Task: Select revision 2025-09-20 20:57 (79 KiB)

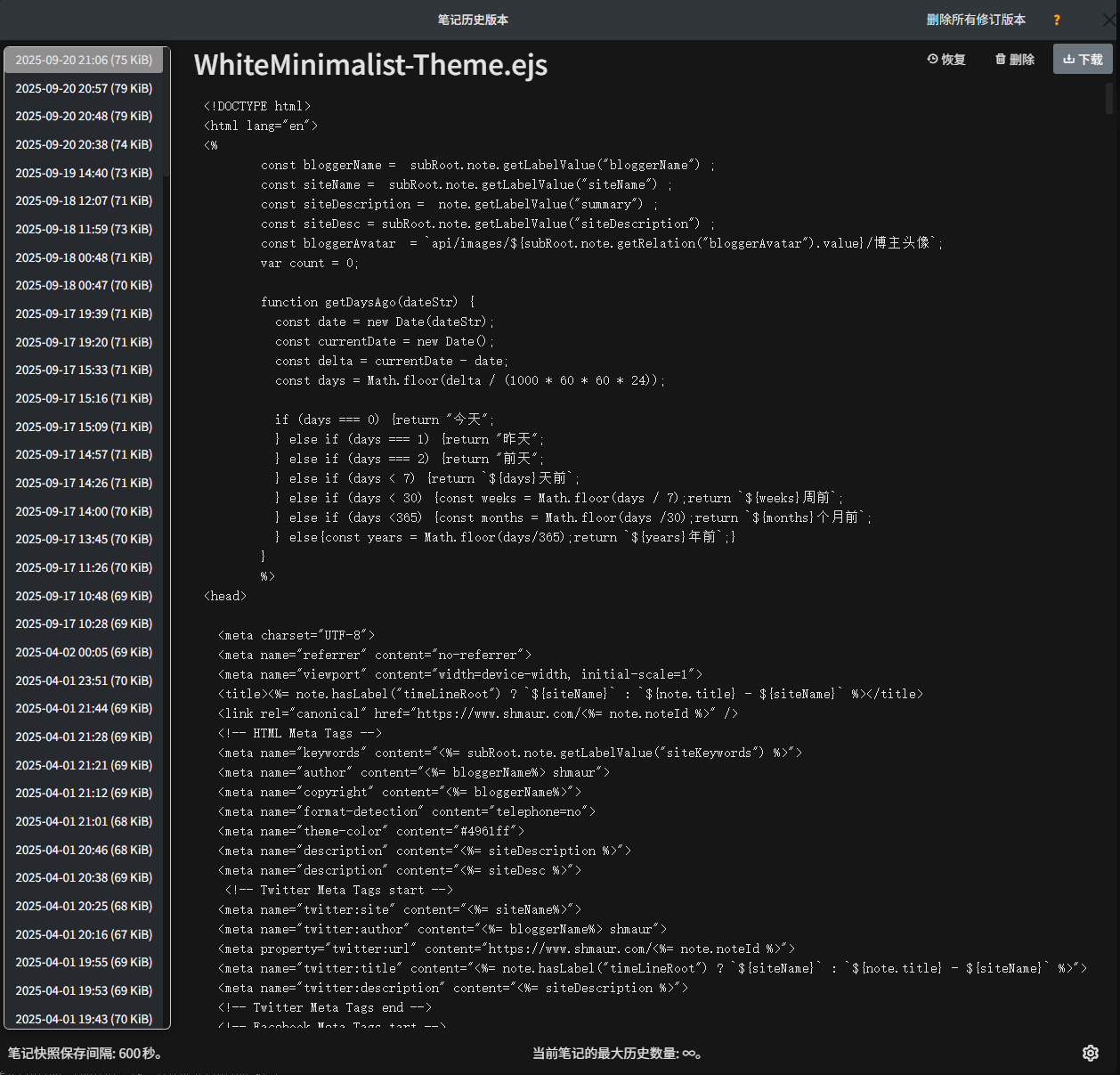Action: 84,88
